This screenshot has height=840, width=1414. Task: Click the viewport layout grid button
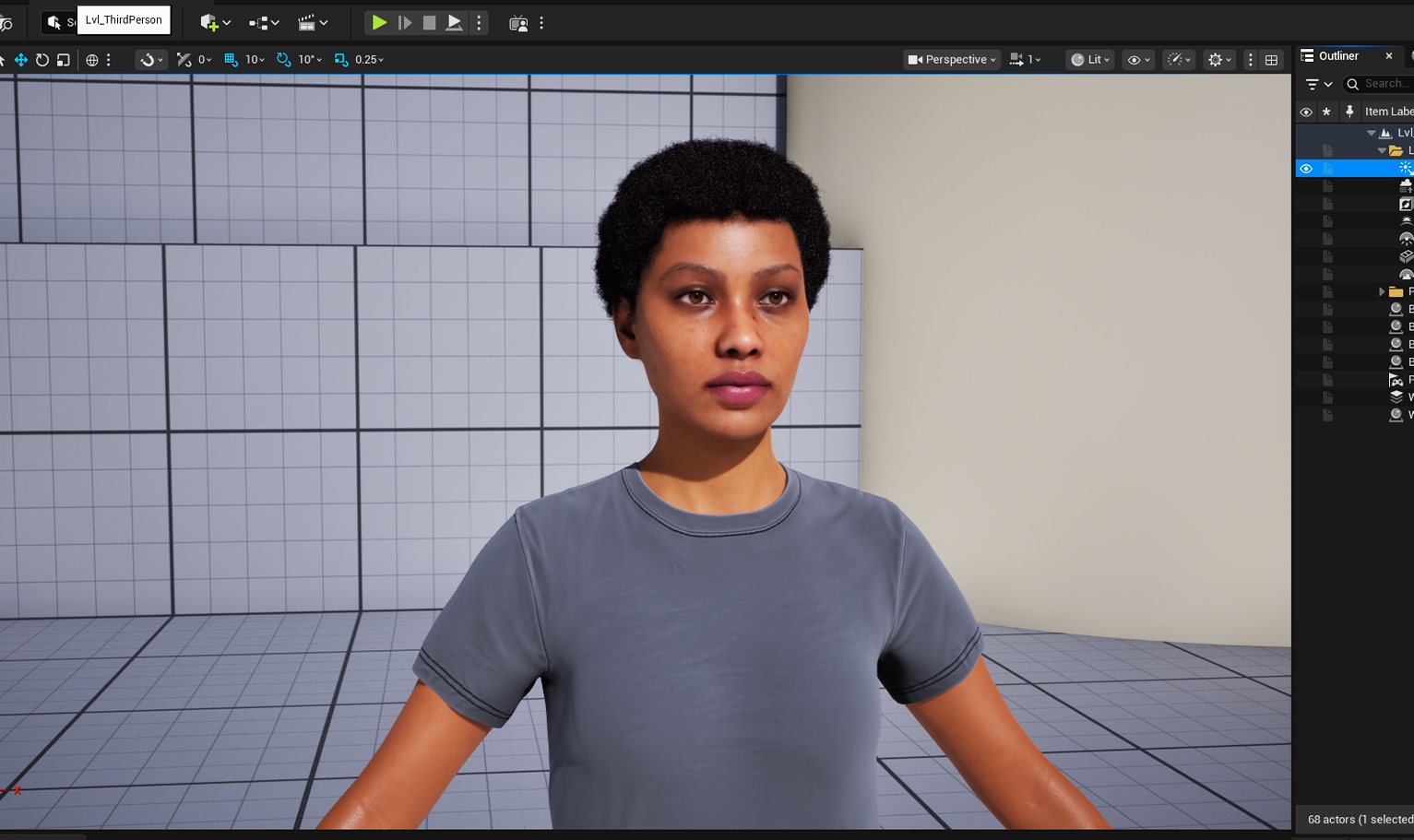pyautogui.click(x=1271, y=59)
